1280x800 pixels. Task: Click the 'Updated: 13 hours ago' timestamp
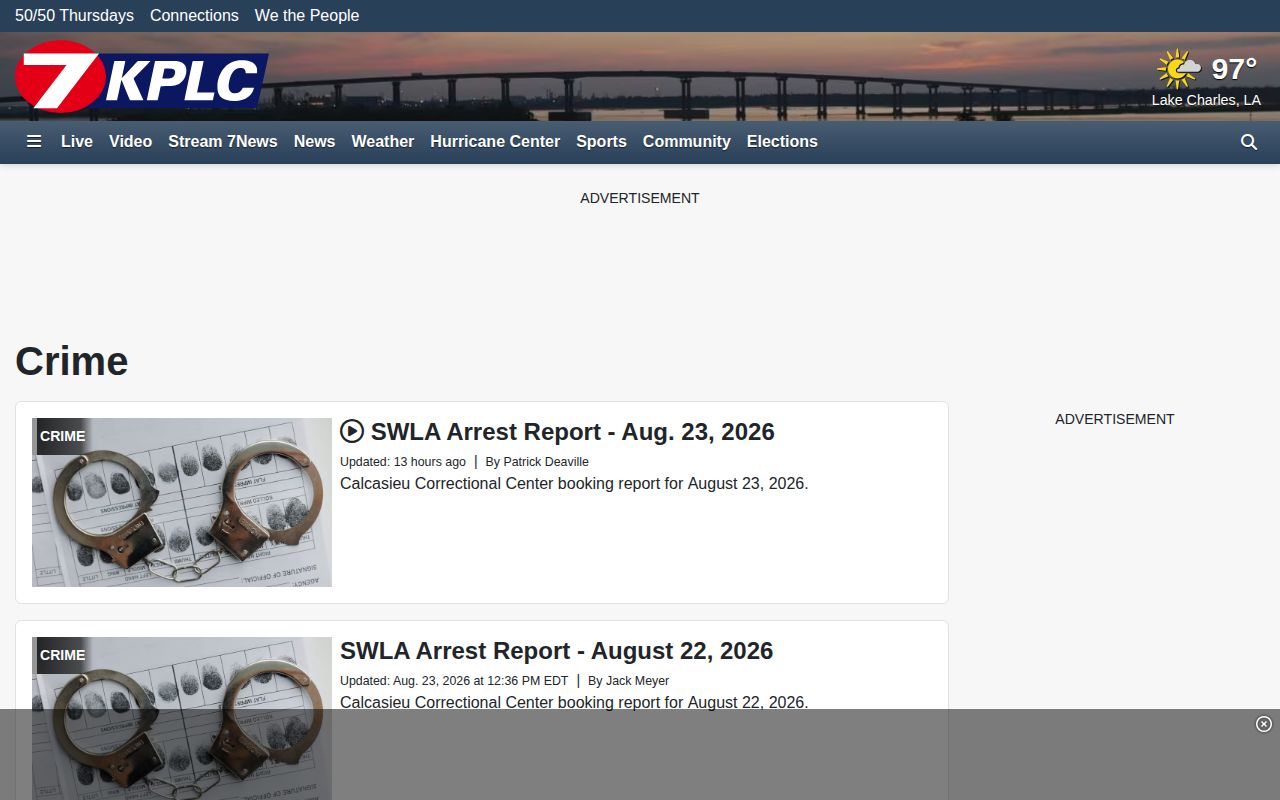tap(403, 462)
